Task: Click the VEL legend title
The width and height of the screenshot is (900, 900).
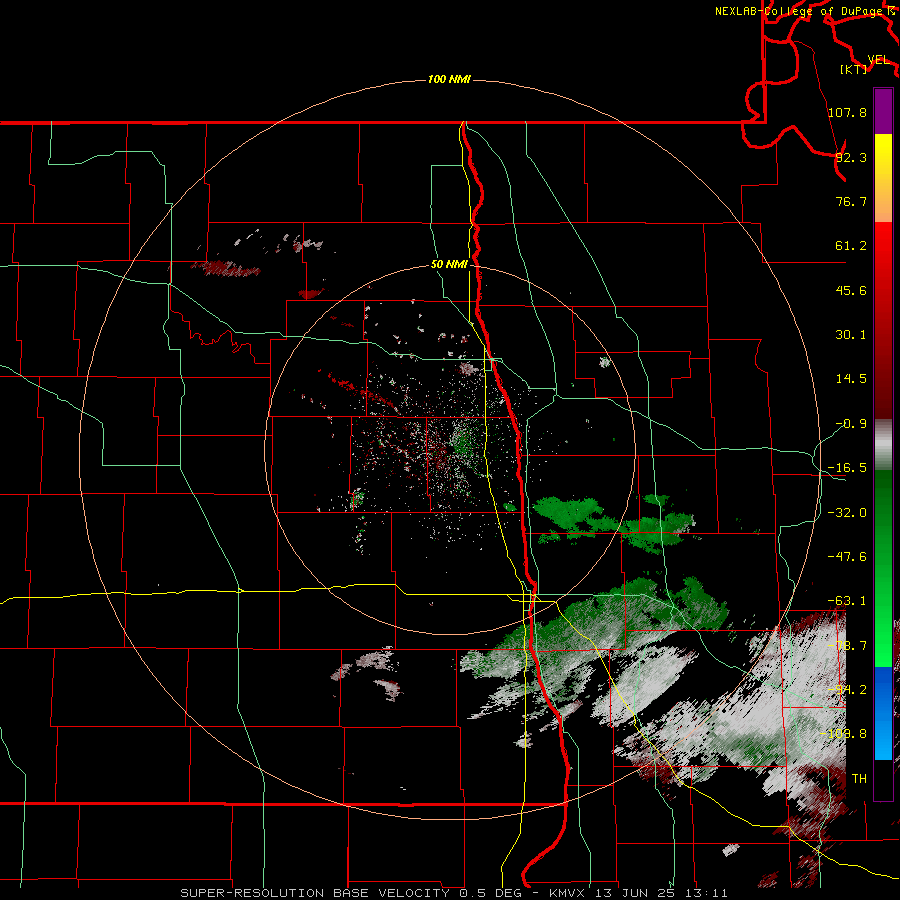Action: click(x=878, y=60)
